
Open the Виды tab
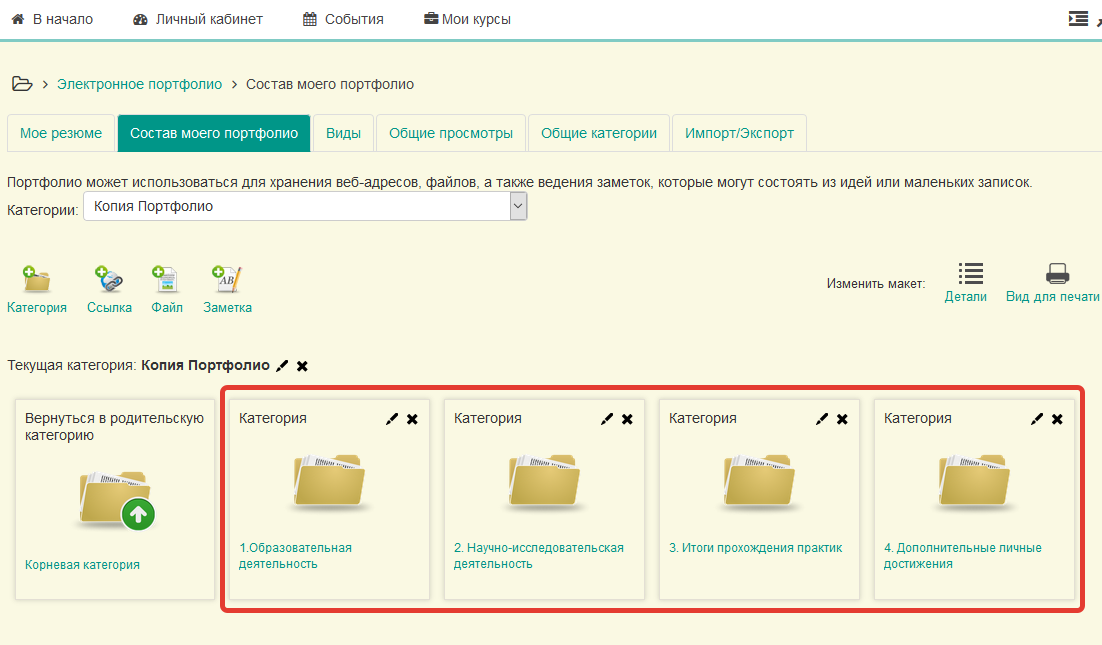pos(344,133)
